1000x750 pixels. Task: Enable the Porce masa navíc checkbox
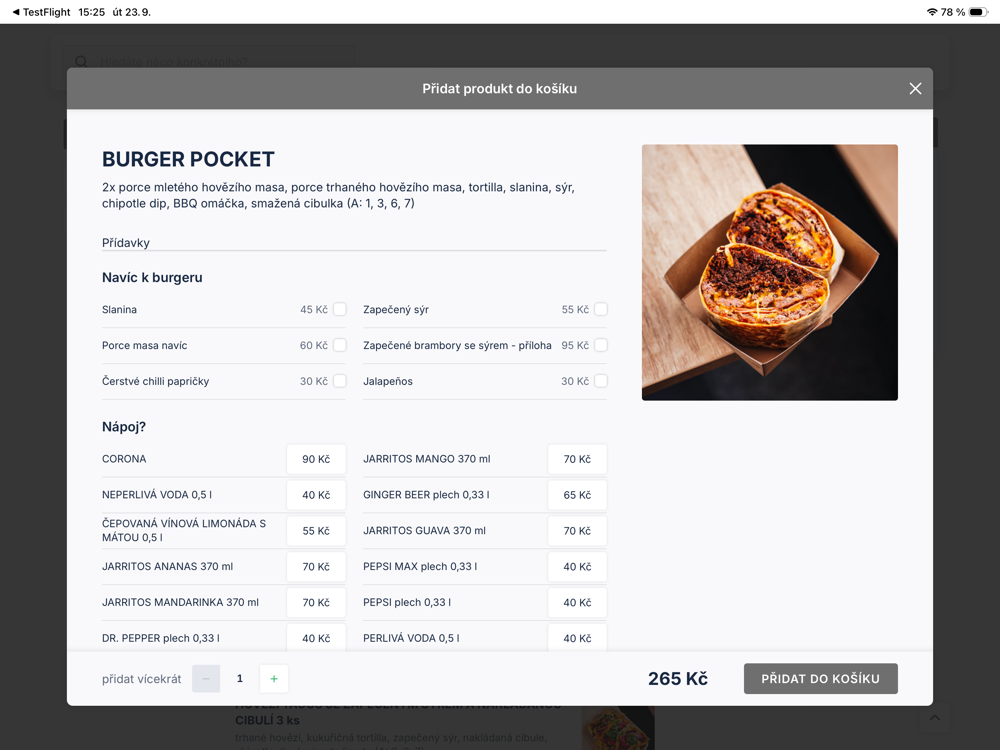coord(340,345)
